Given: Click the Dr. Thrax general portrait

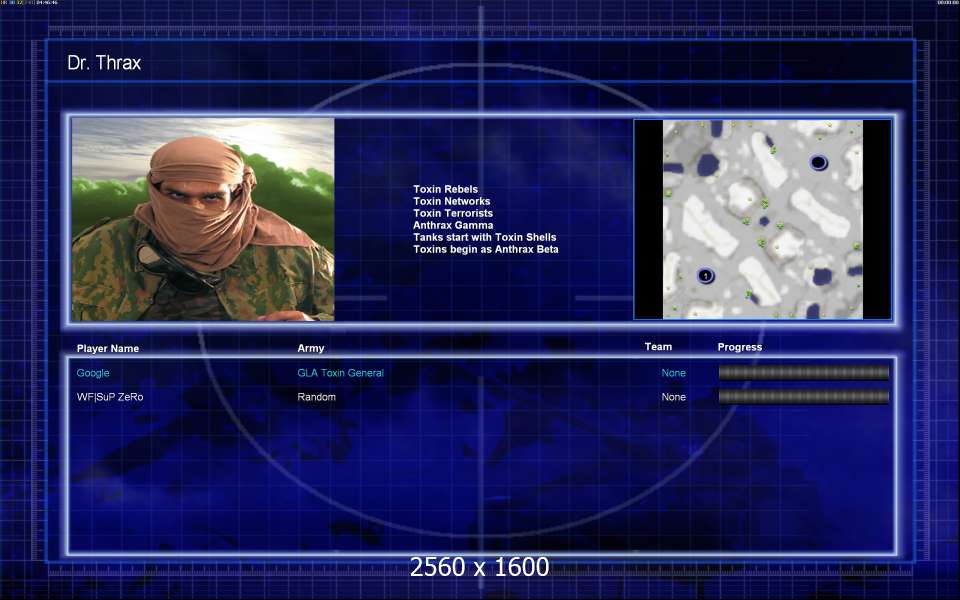Looking at the screenshot, I should coord(203,219).
